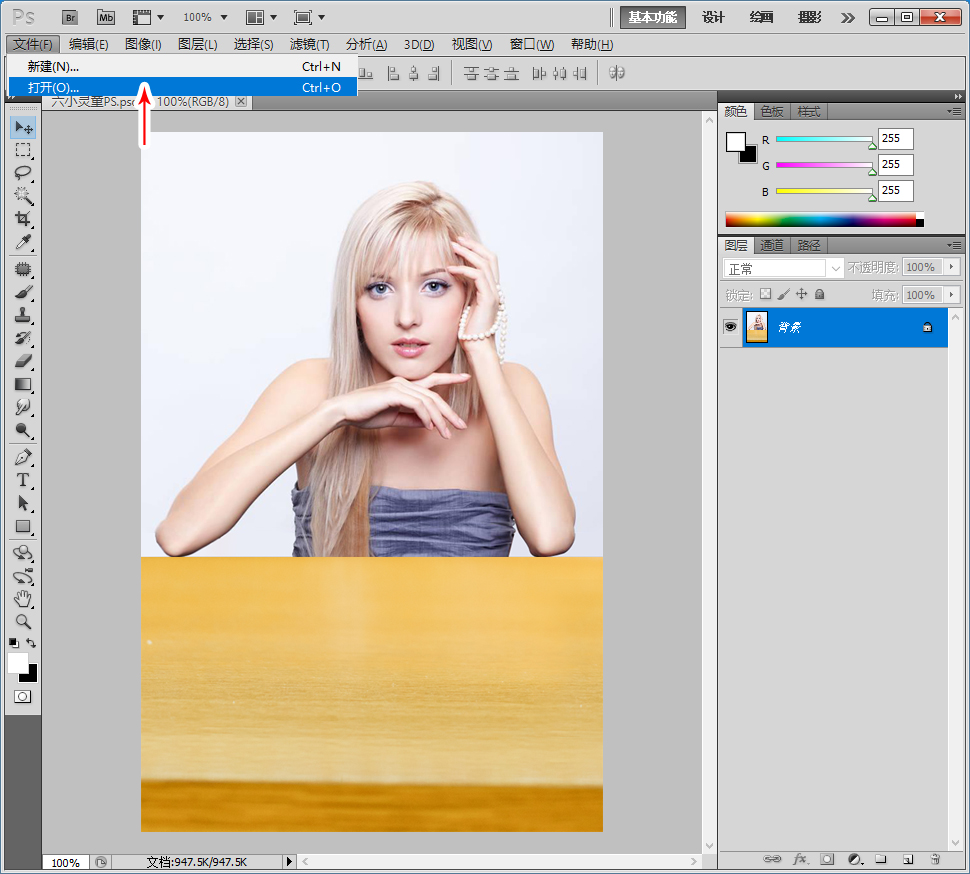Select the Brush tool

tap(24, 292)
